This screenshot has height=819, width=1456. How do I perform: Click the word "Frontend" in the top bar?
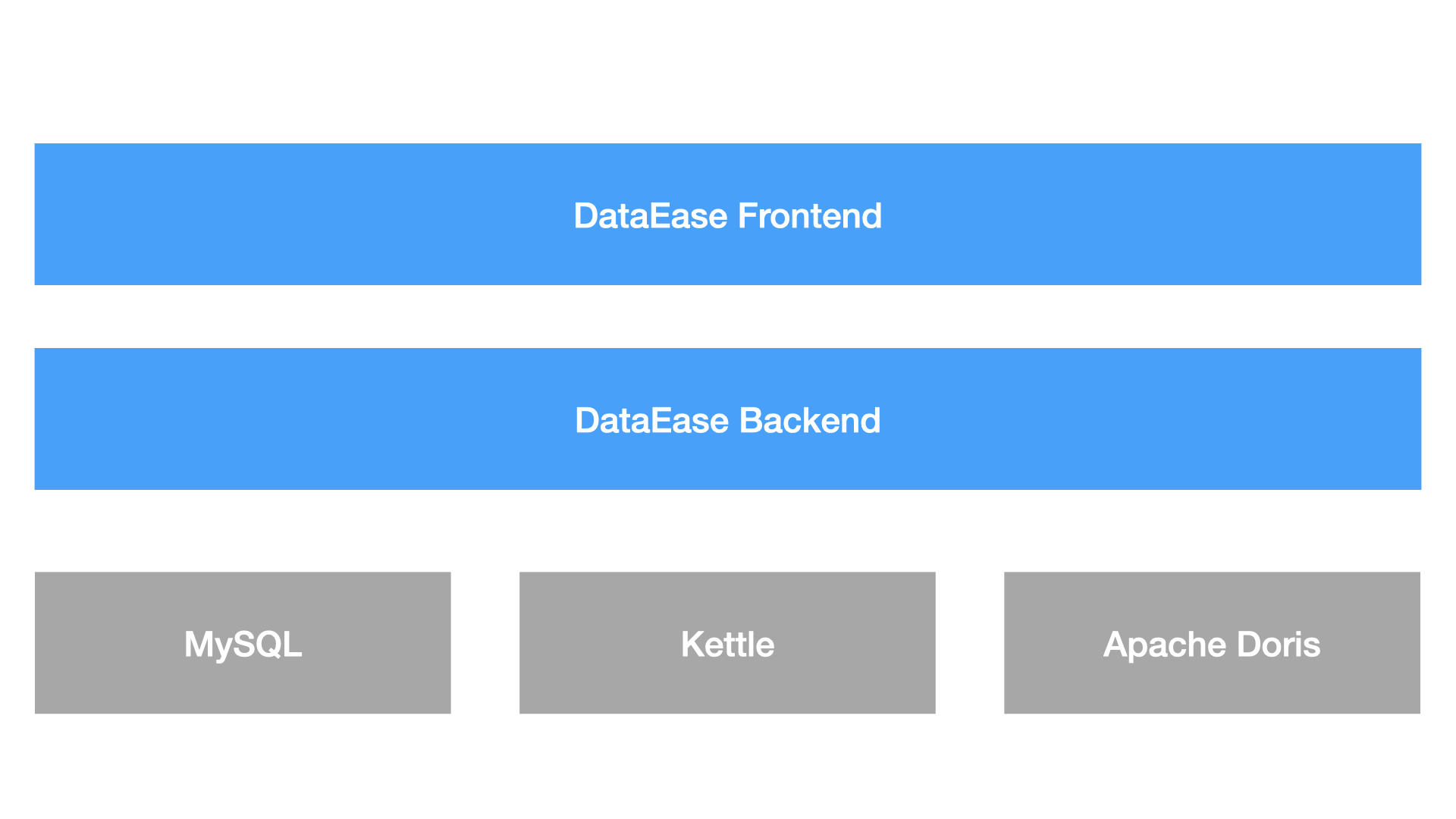pyautogui.click(x=810, y=216)
